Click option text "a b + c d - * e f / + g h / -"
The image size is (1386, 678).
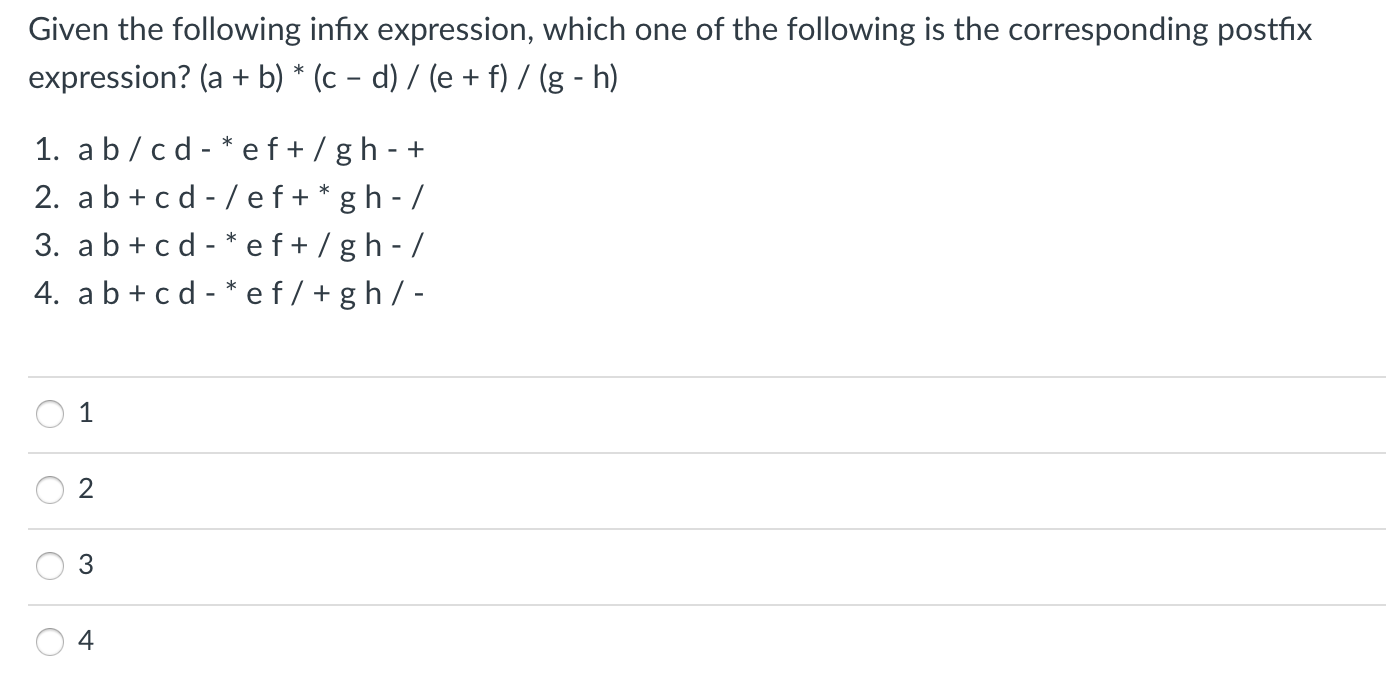(x=250, y=293)
